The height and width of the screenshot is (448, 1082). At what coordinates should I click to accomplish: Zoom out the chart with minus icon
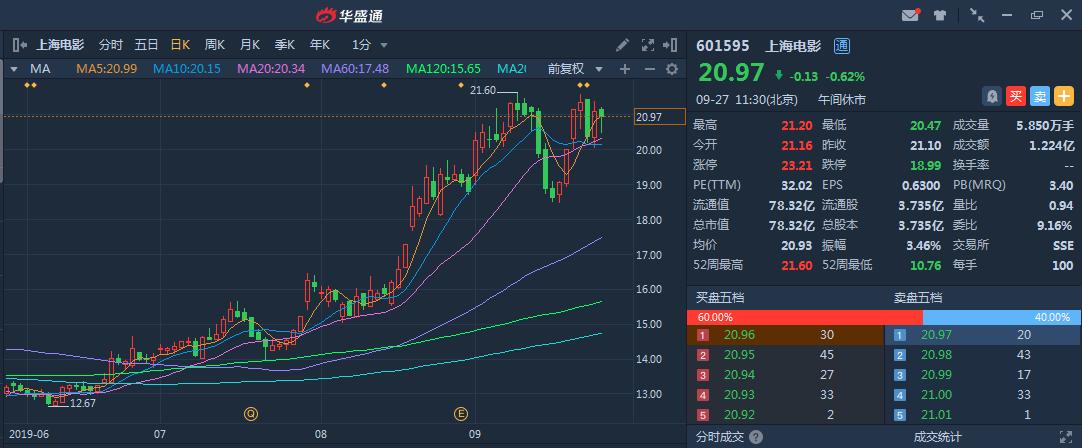[x=649, y=69]
